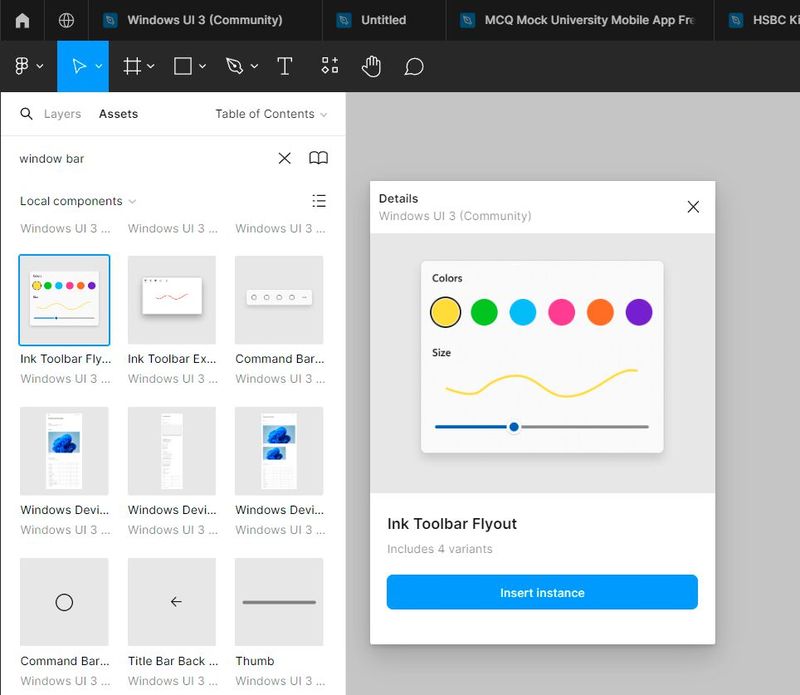The image size is (800, 695).
Task: Expand Pen tool options arrow
Action: (x=254, y=66)
